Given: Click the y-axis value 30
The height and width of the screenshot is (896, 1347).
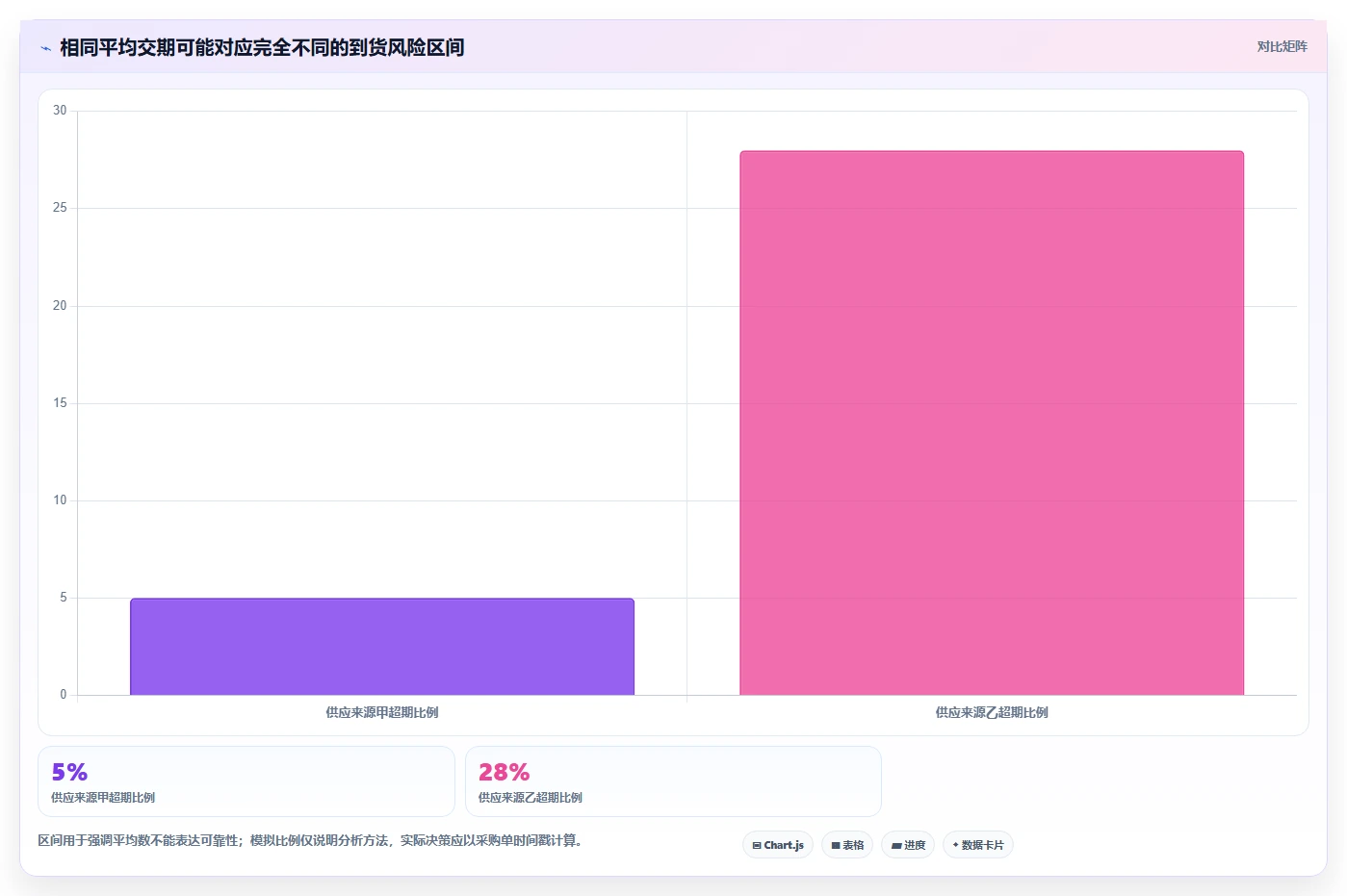Looking at the screenshot, I should [60, 111].
